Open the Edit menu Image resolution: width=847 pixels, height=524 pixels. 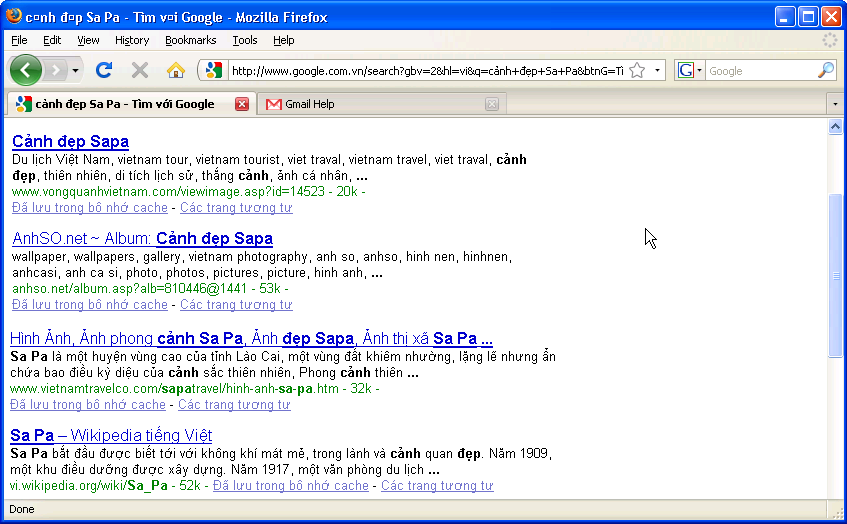click(x=52, y=41)
